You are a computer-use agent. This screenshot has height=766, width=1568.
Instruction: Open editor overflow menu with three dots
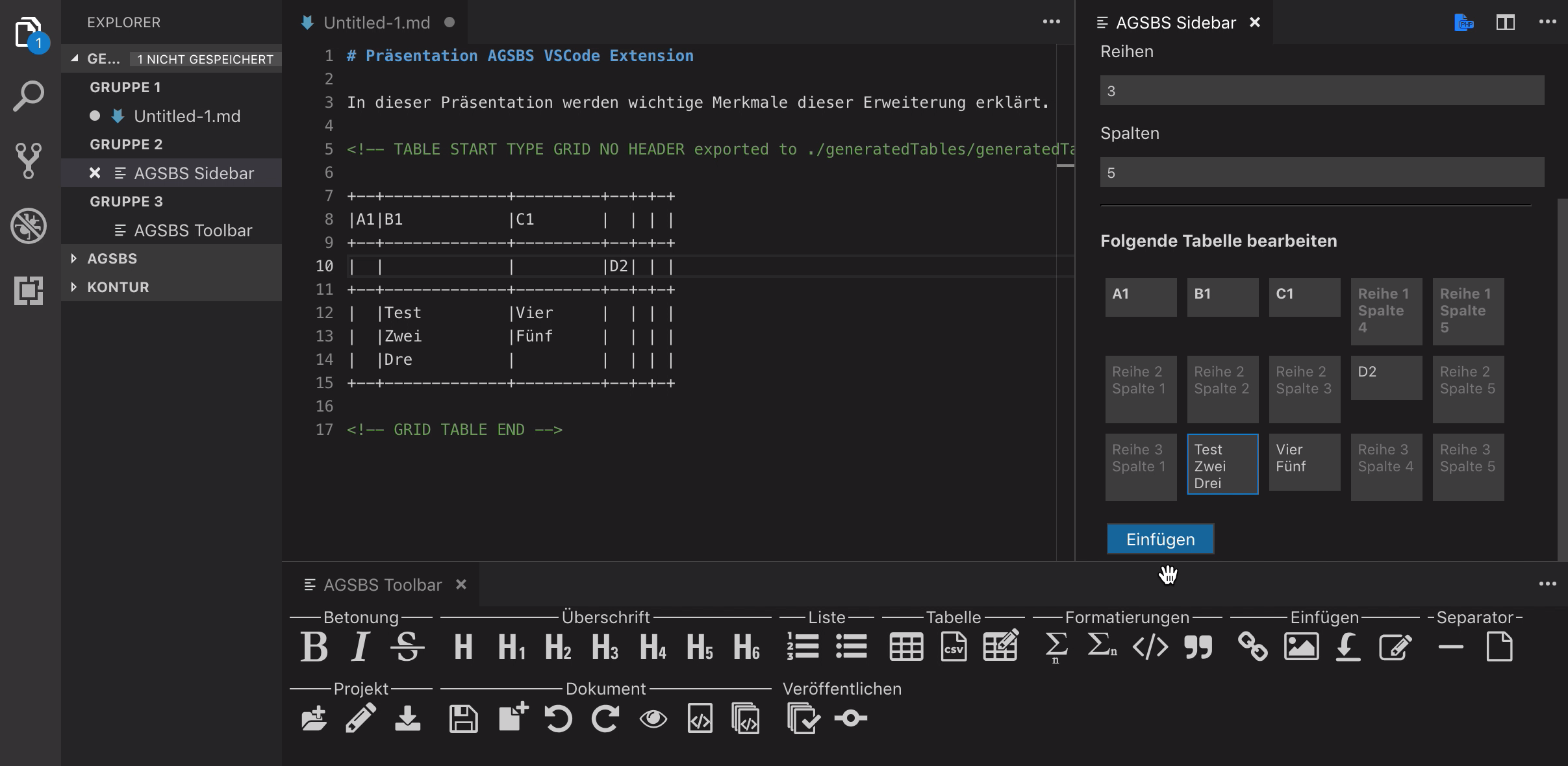click(x=1050, y=21)
